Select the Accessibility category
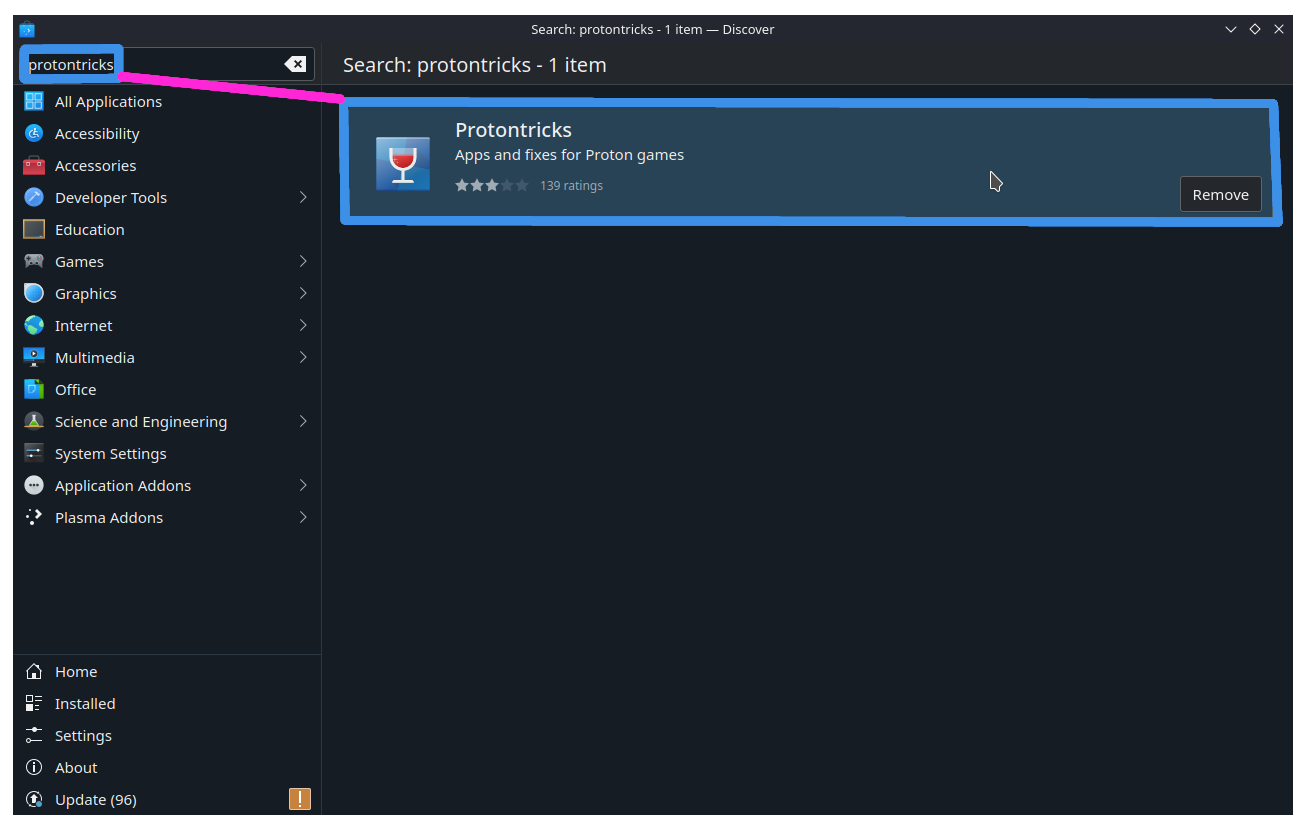Image resolution: width=1312 pixels, height=824 pixels. (x=167, y=133)
